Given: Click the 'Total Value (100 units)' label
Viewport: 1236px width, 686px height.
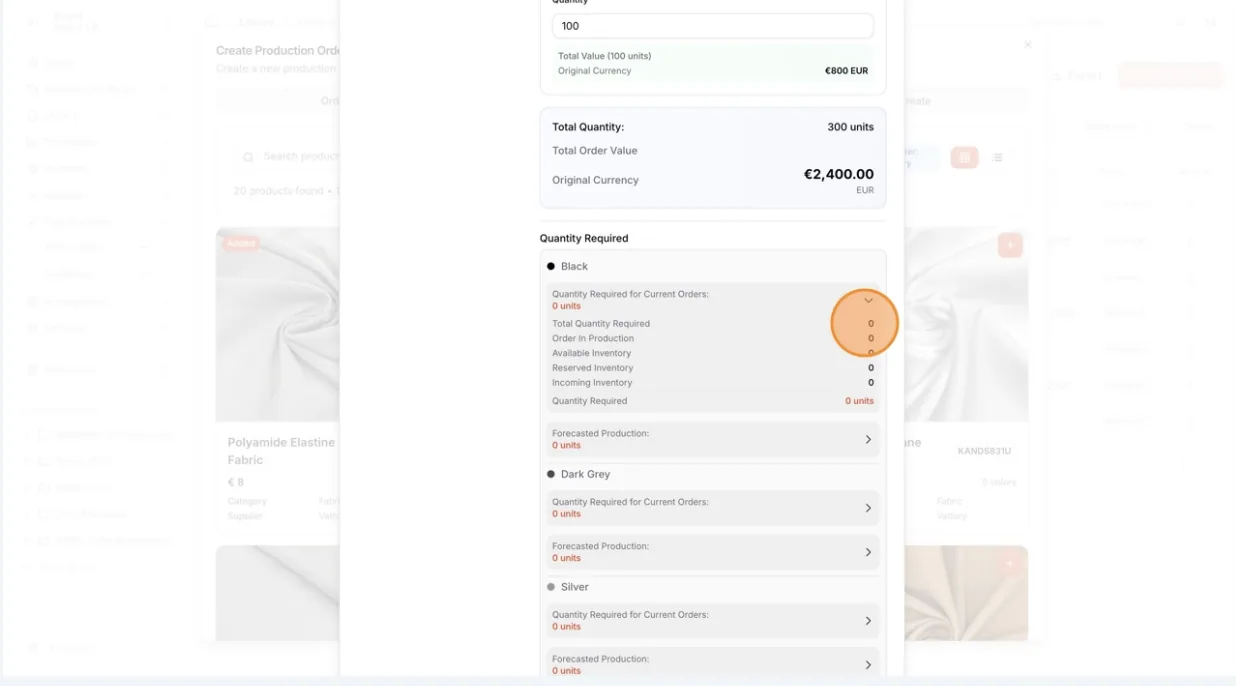Looking at the screenshot, I should 604,56.
